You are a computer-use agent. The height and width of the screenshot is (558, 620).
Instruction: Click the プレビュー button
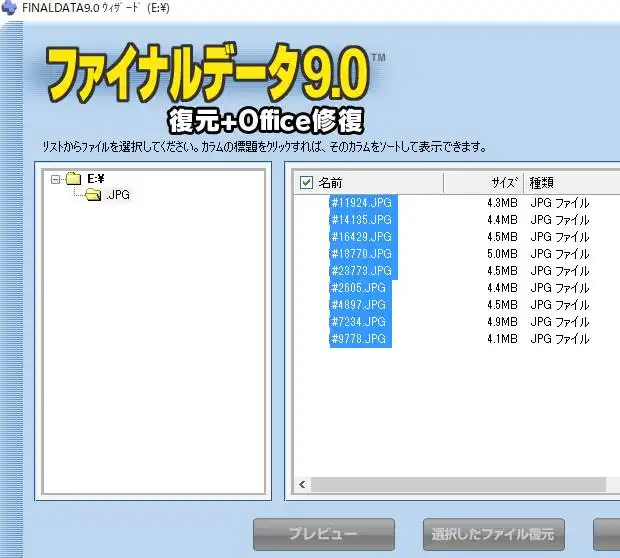(x=324, y=534)
